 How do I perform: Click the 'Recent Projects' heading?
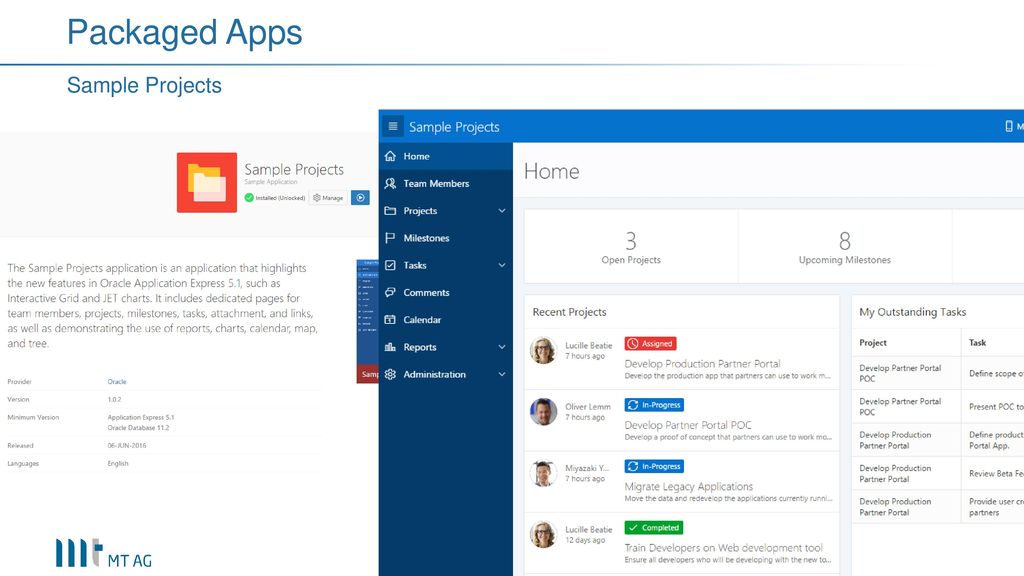[569, 312]
